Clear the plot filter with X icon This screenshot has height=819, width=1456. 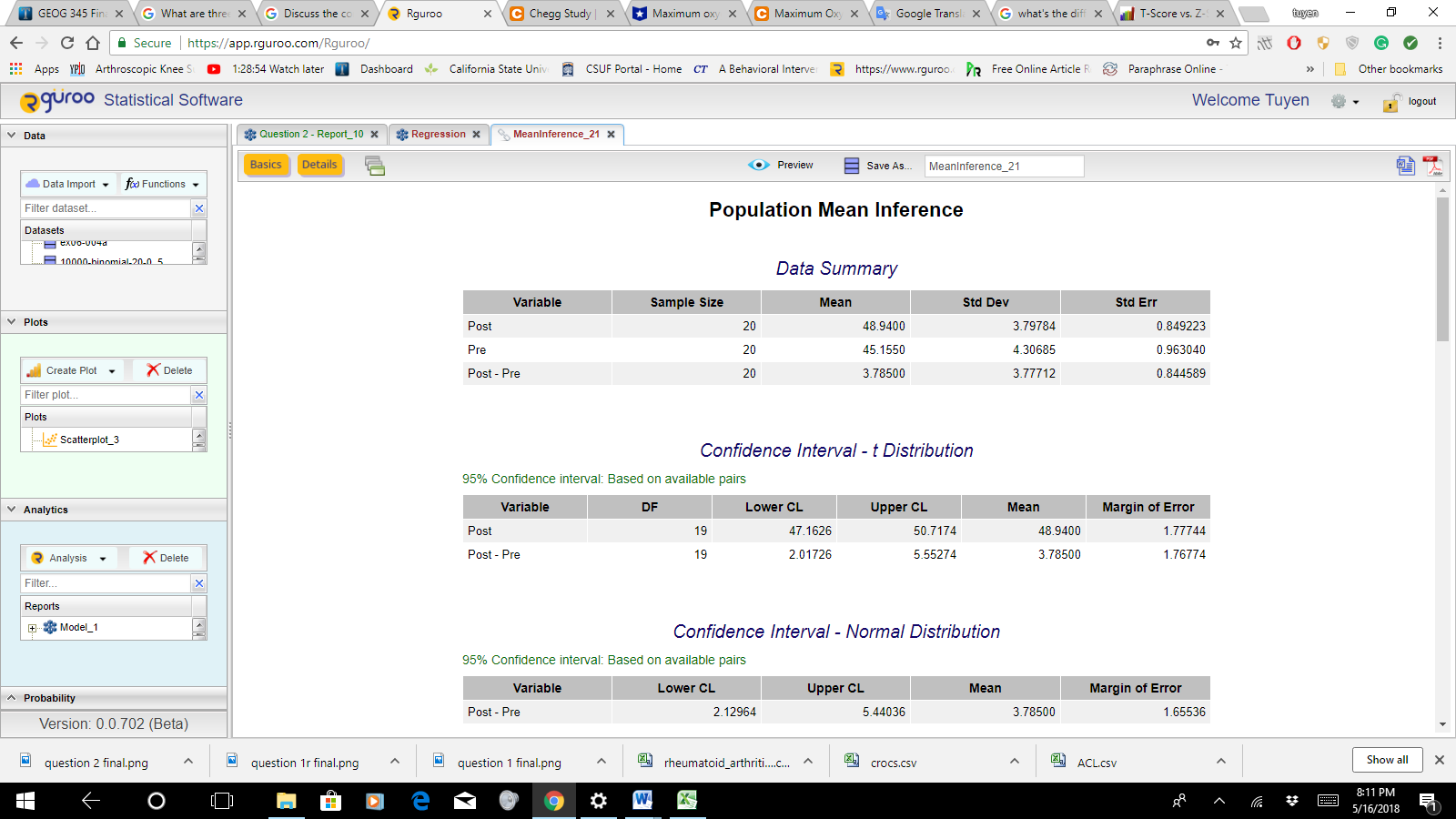coord(199,395)
